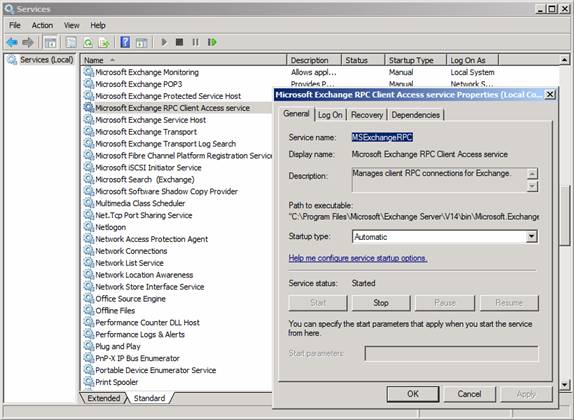Open the Startup type dropdown

pyautogui.click(x=532, y=237)
